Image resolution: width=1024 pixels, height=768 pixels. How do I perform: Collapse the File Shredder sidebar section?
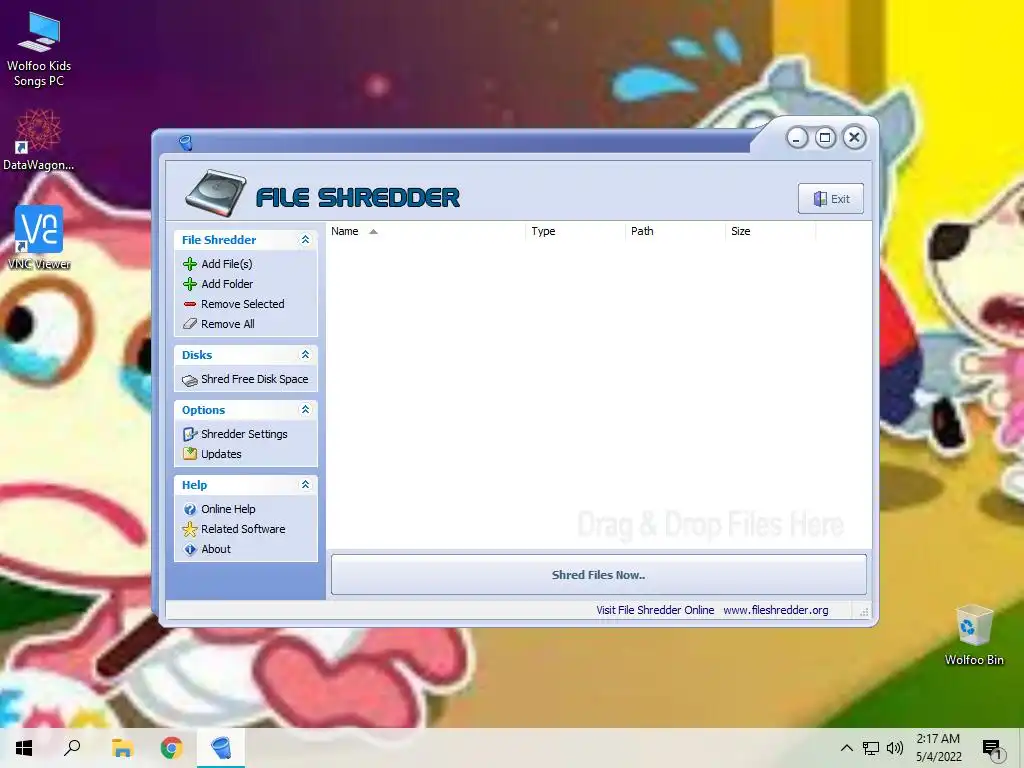pyautogui.click(x=305, y=240)
